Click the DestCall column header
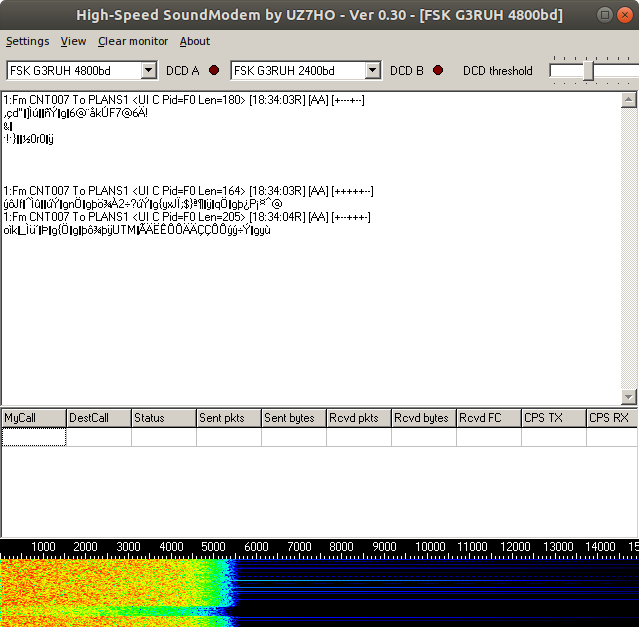 pyautogui.click(x=99, y=418)
